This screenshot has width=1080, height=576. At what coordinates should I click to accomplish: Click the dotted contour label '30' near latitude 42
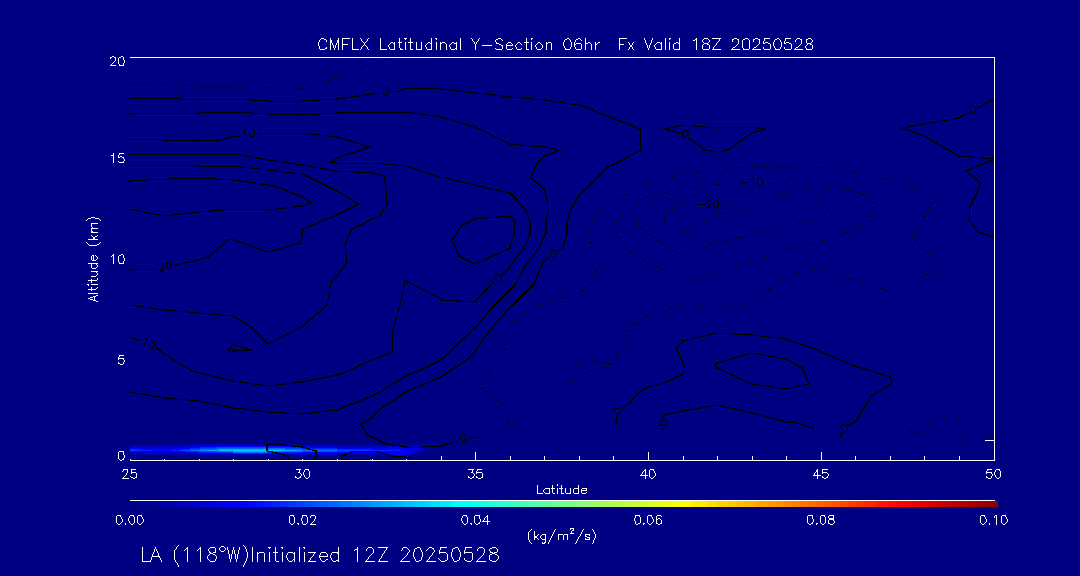coord(712,204)
